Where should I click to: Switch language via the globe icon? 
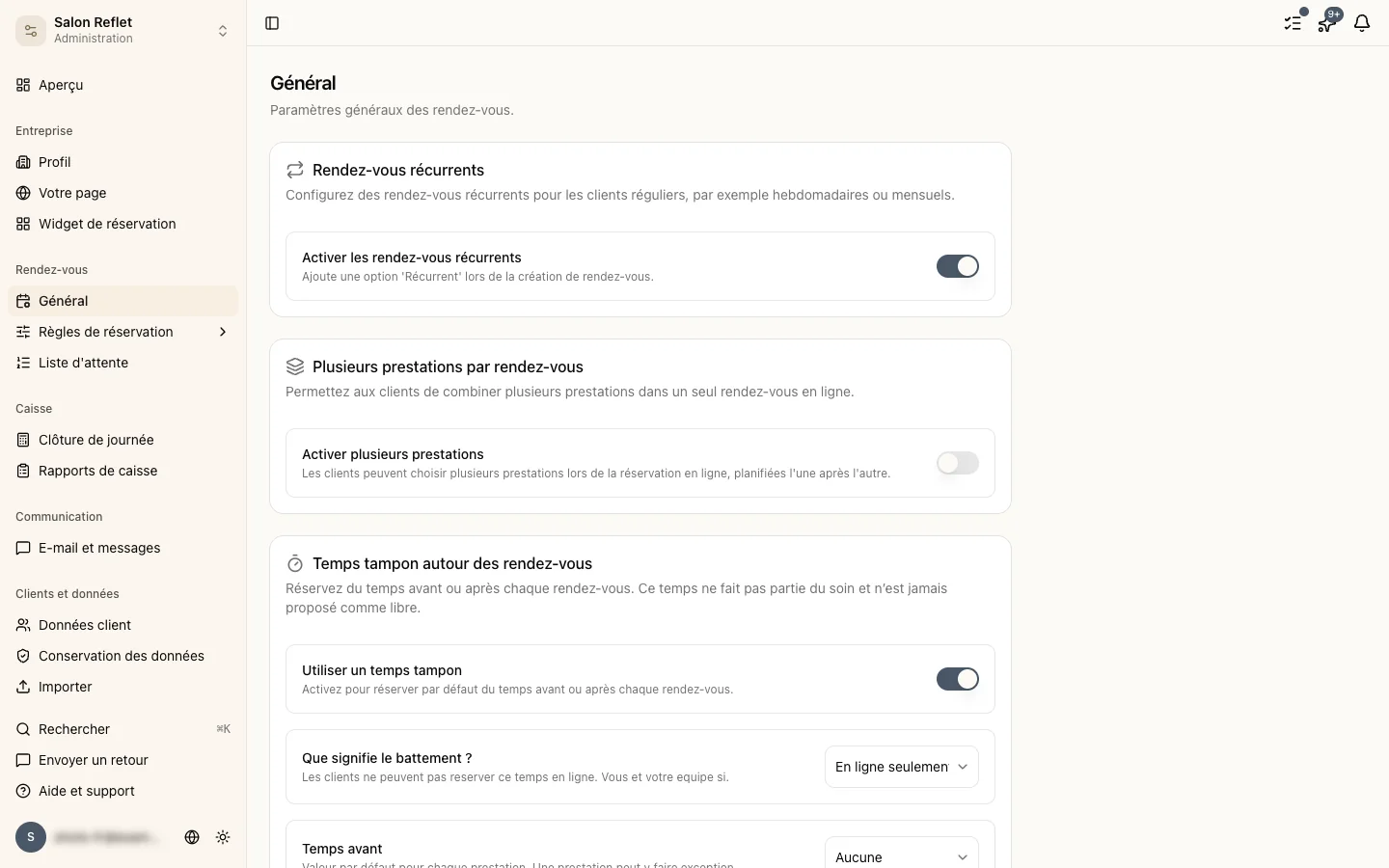click(192, 837)
